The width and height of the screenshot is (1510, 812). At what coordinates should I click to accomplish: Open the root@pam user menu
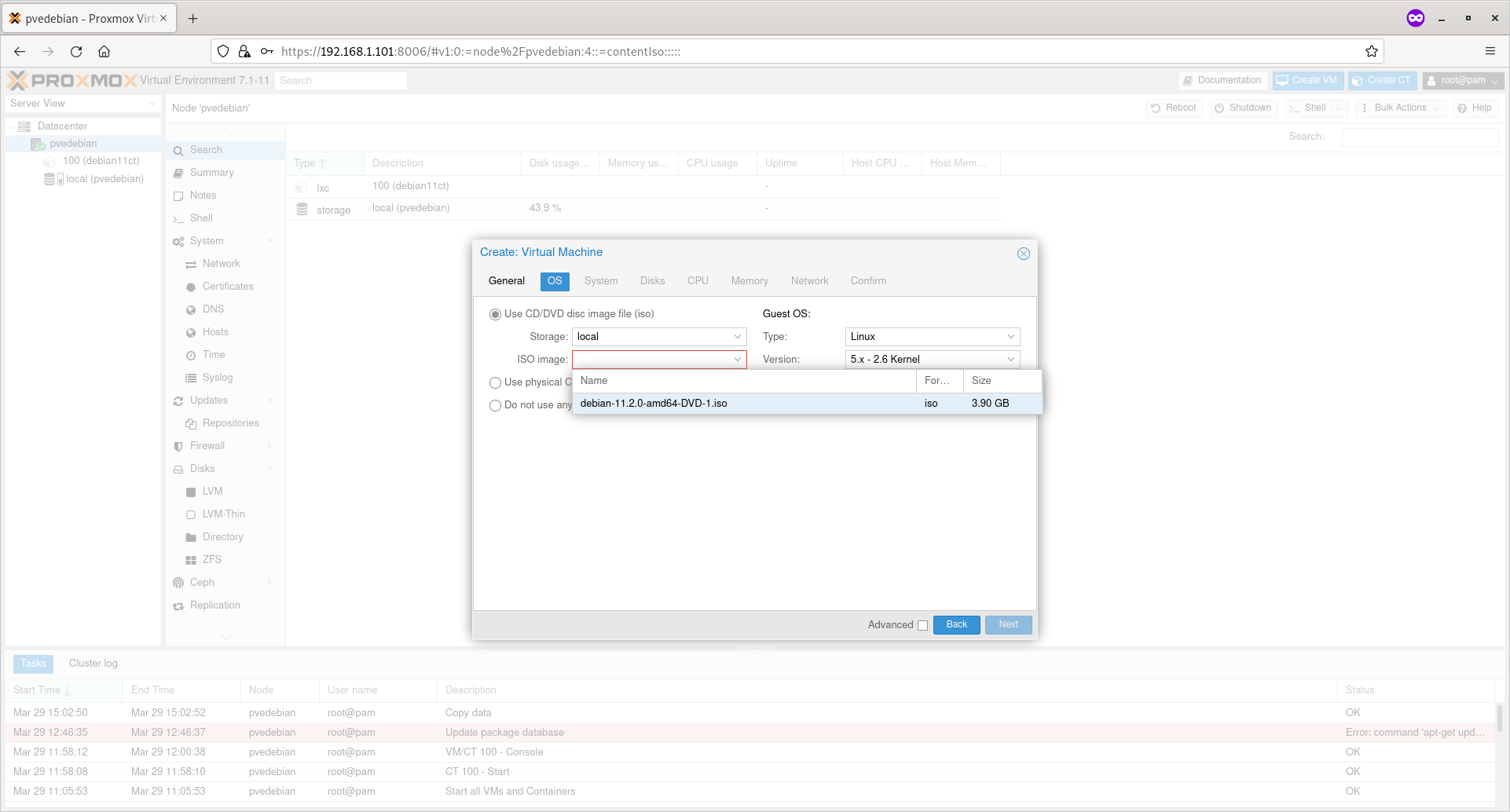pyautogui.click(x=1463, y=81)
